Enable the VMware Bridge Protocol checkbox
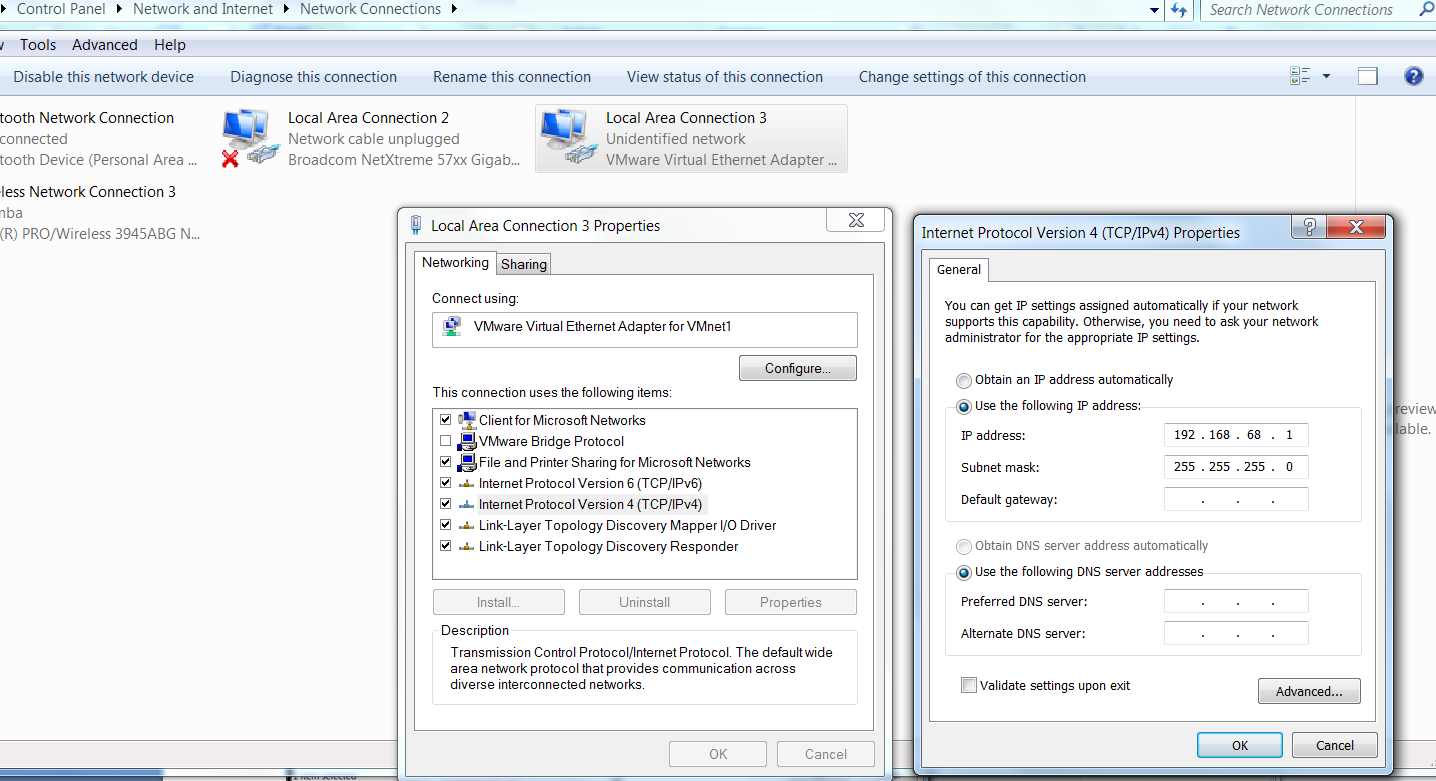The height and width of the screenshot is (781, 1436). coord(445,441)
